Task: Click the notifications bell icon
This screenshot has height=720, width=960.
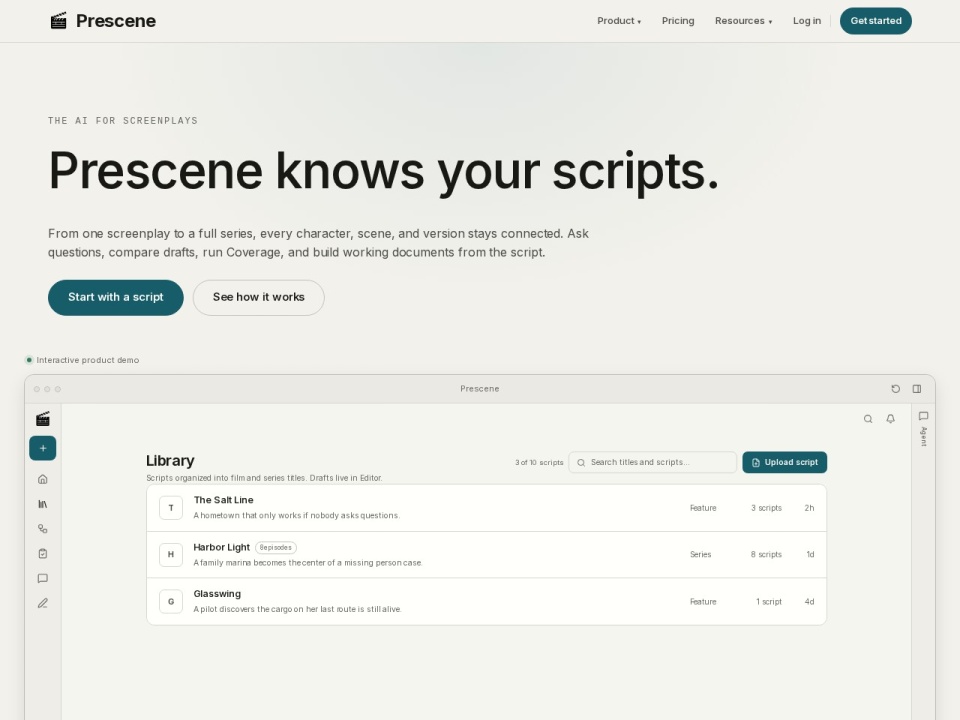Action: click(x=890, y=419)
